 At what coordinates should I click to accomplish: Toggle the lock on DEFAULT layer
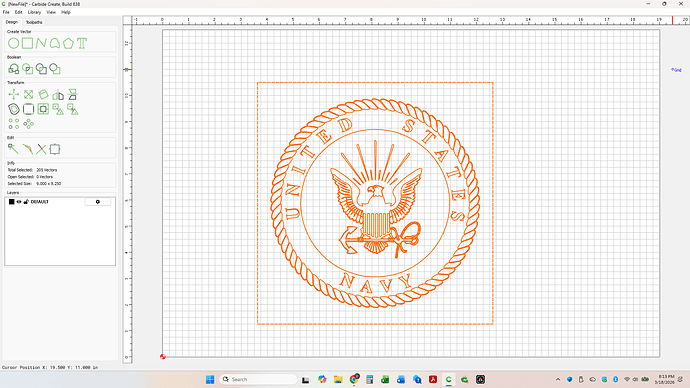point(26,202)
